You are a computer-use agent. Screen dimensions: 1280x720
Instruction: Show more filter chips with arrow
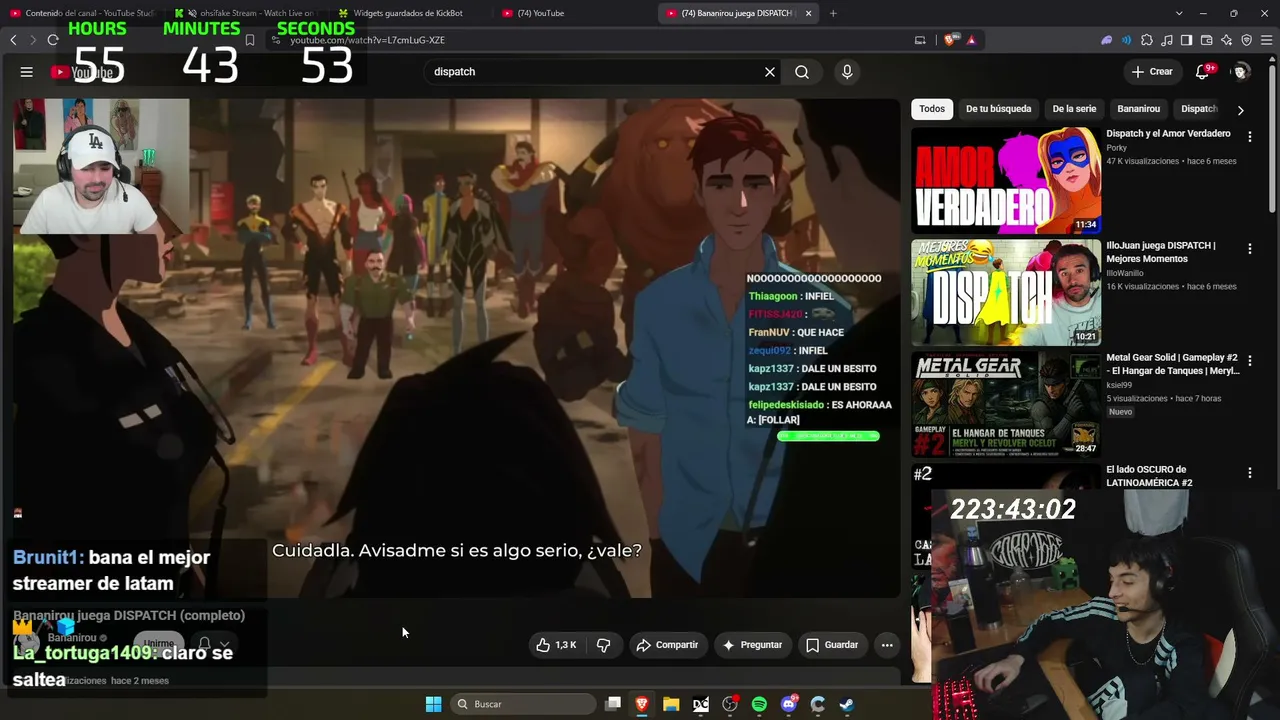[x=1240, y=110]
